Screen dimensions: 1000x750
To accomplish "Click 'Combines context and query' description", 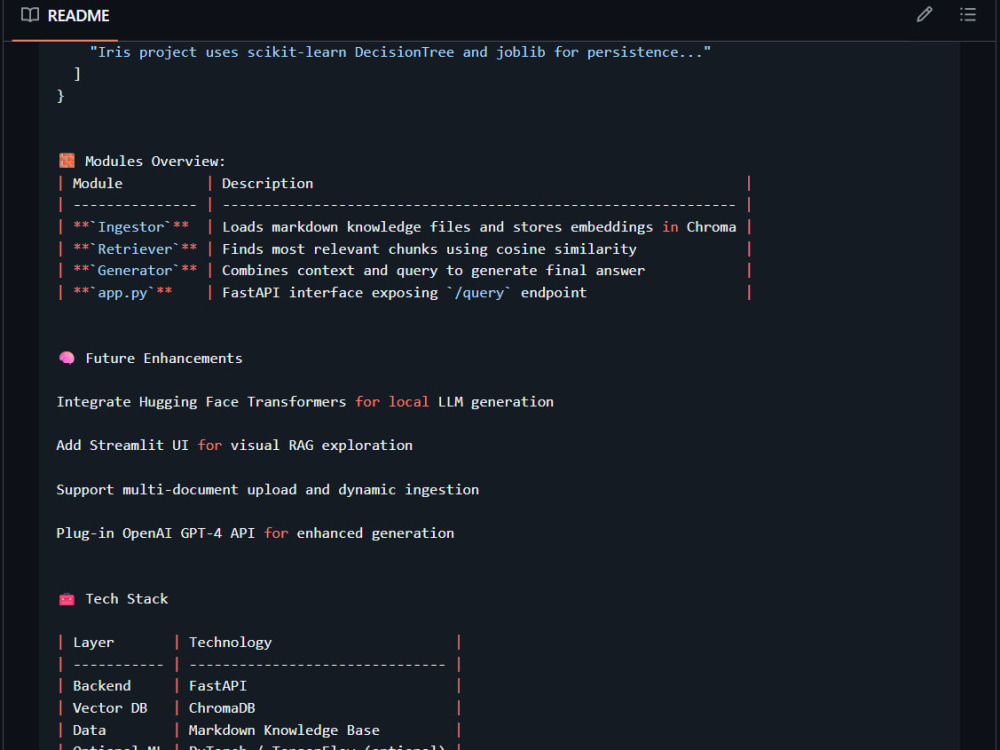I will 433,270.
